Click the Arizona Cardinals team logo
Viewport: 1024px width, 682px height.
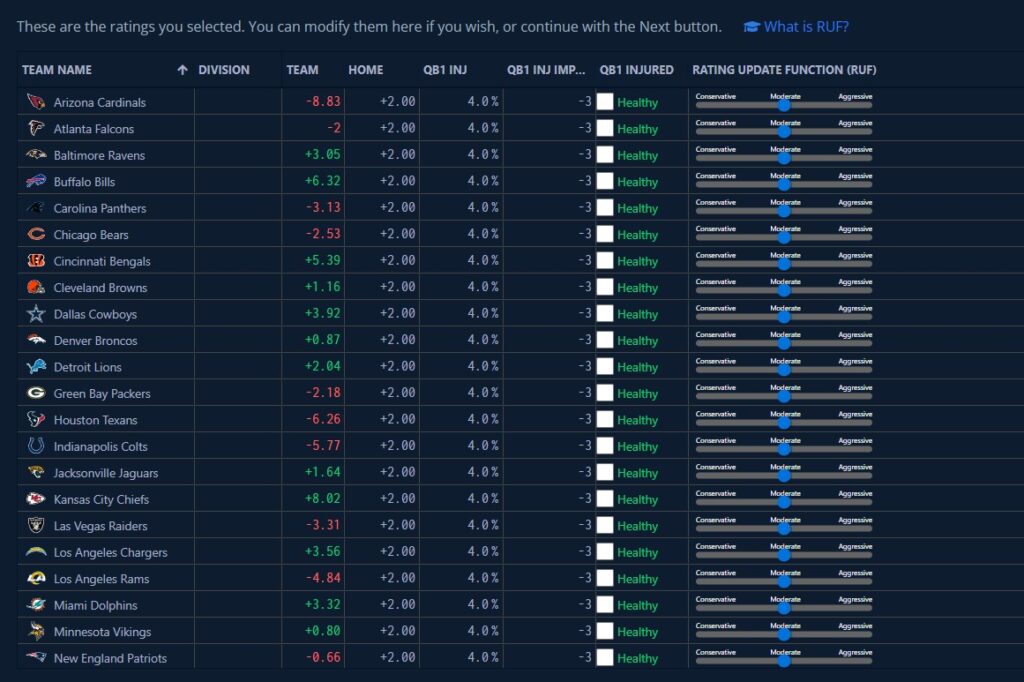[x=36, y=102]
